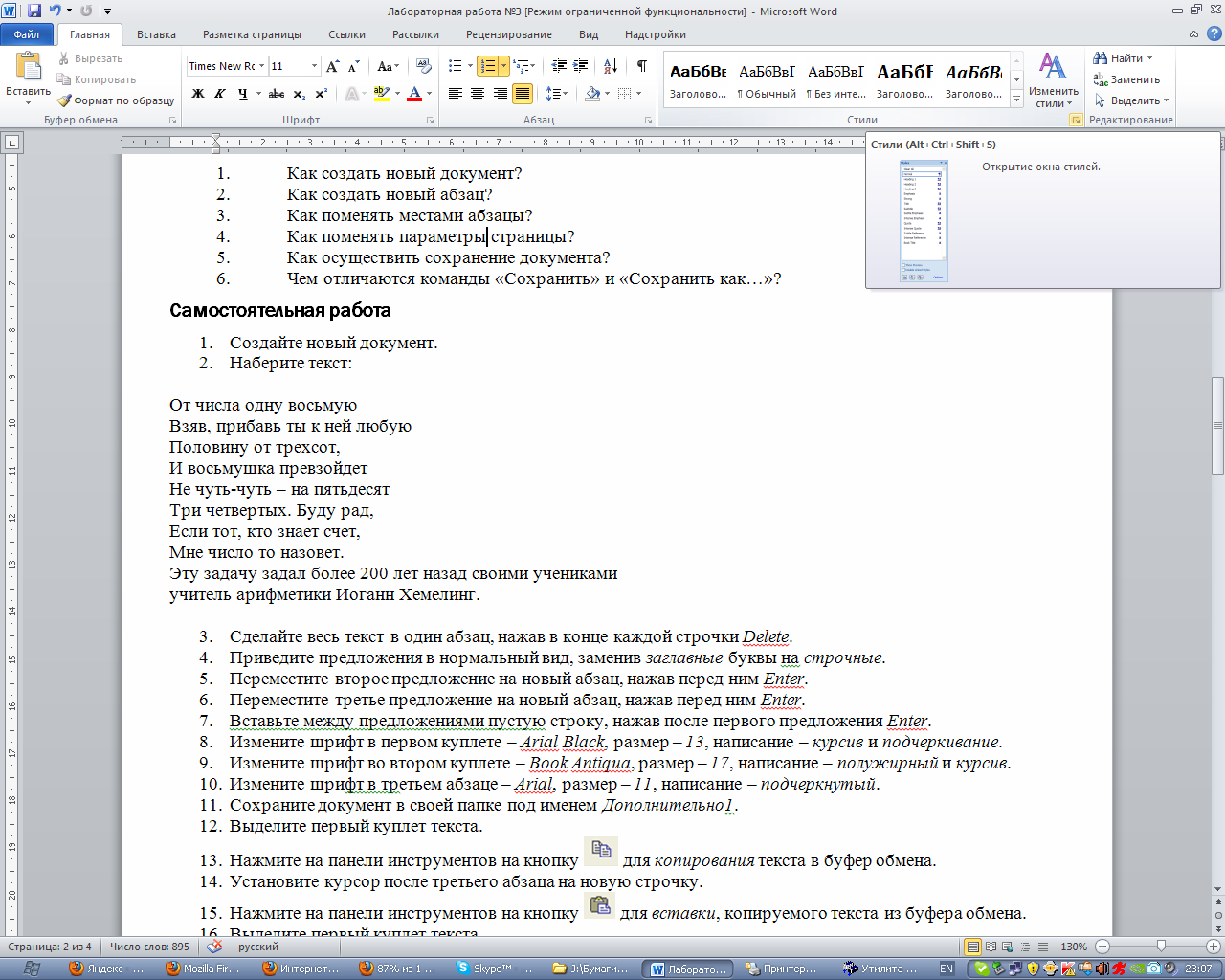This screenshot has width=1225, height=980.
Task: Apply the Обычный style
Action: (x=767, y=80)
